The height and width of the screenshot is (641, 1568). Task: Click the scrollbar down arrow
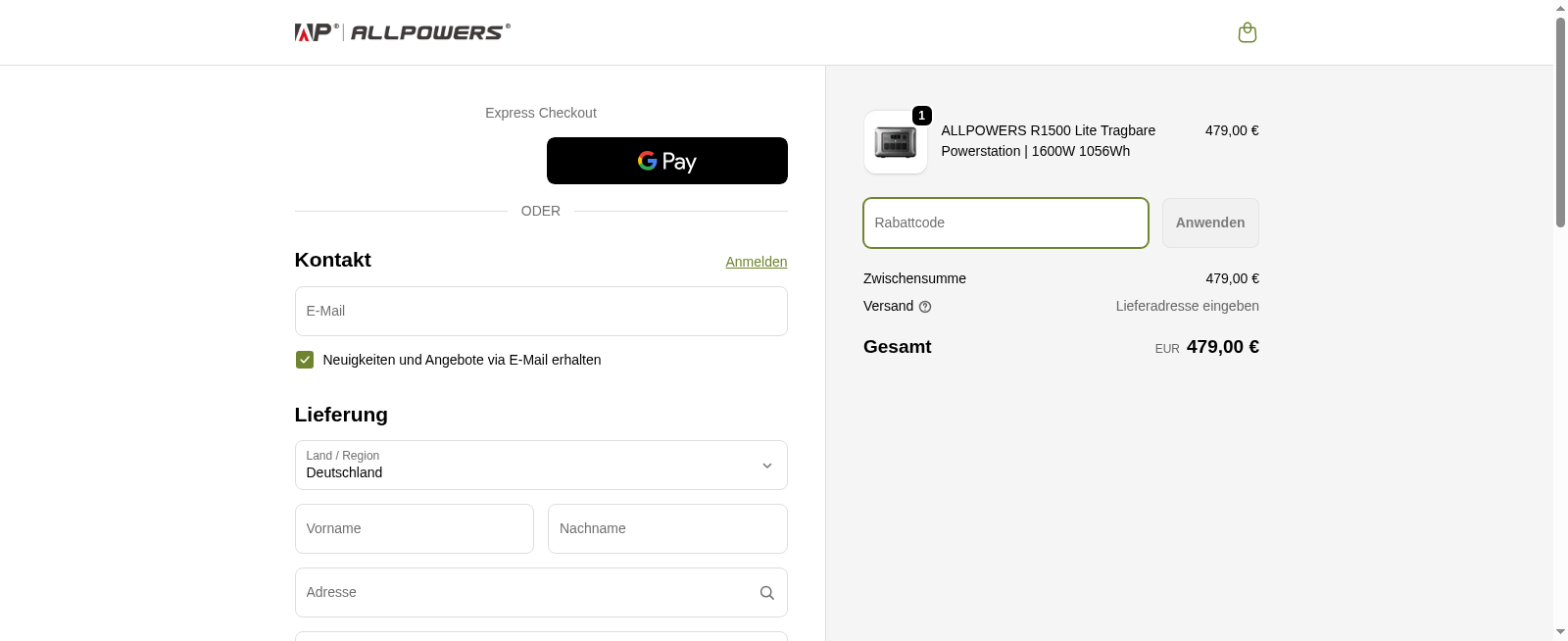coord(1560,632)
